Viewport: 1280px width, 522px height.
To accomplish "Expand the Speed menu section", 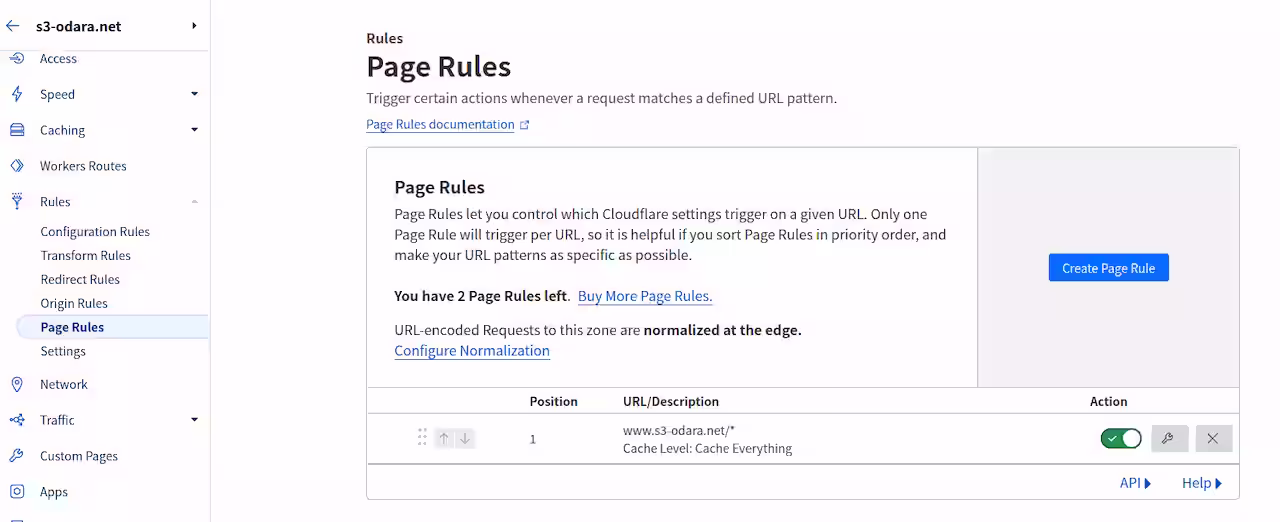I will pos(194,94).
